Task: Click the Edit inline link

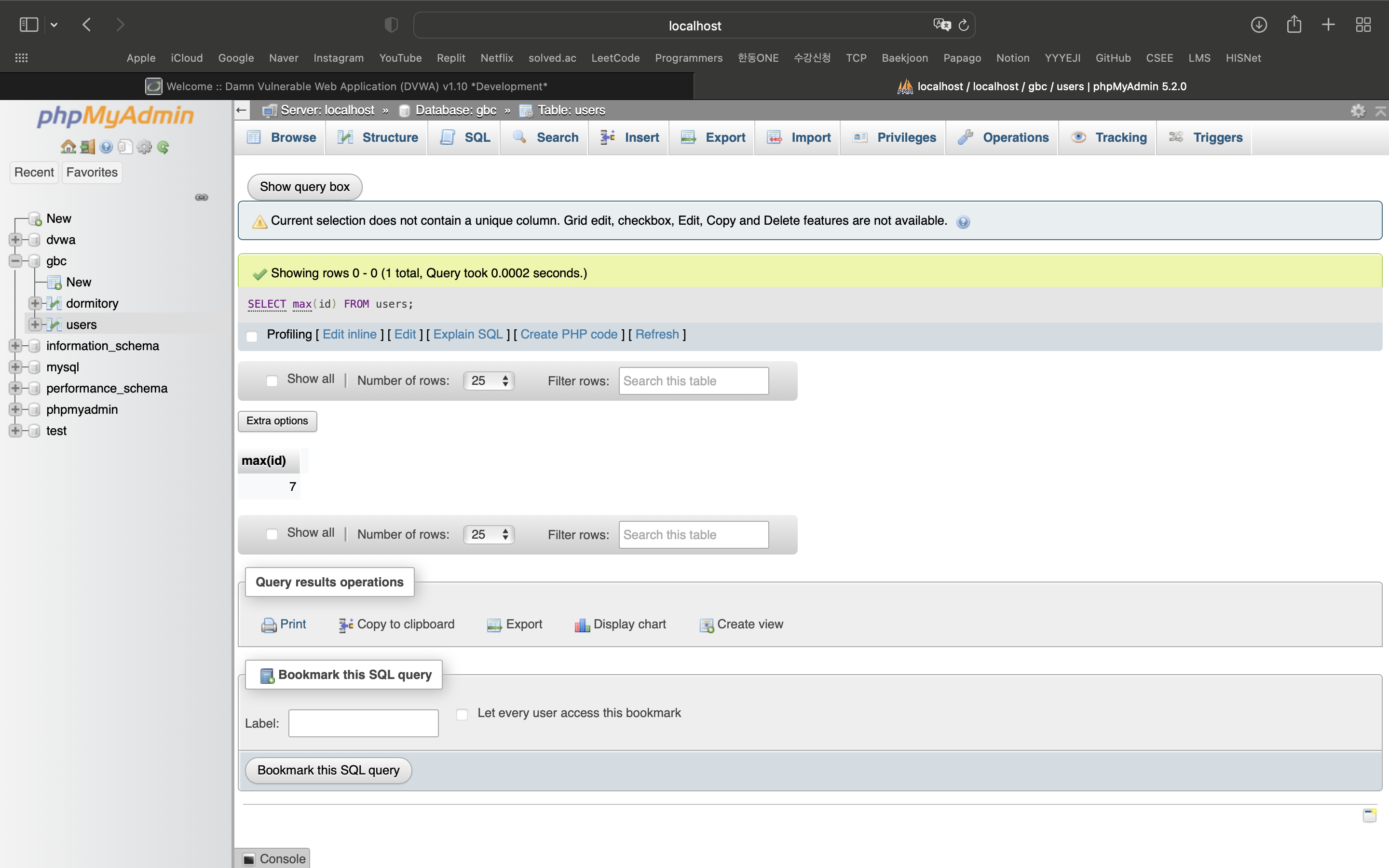Action: 350,334
